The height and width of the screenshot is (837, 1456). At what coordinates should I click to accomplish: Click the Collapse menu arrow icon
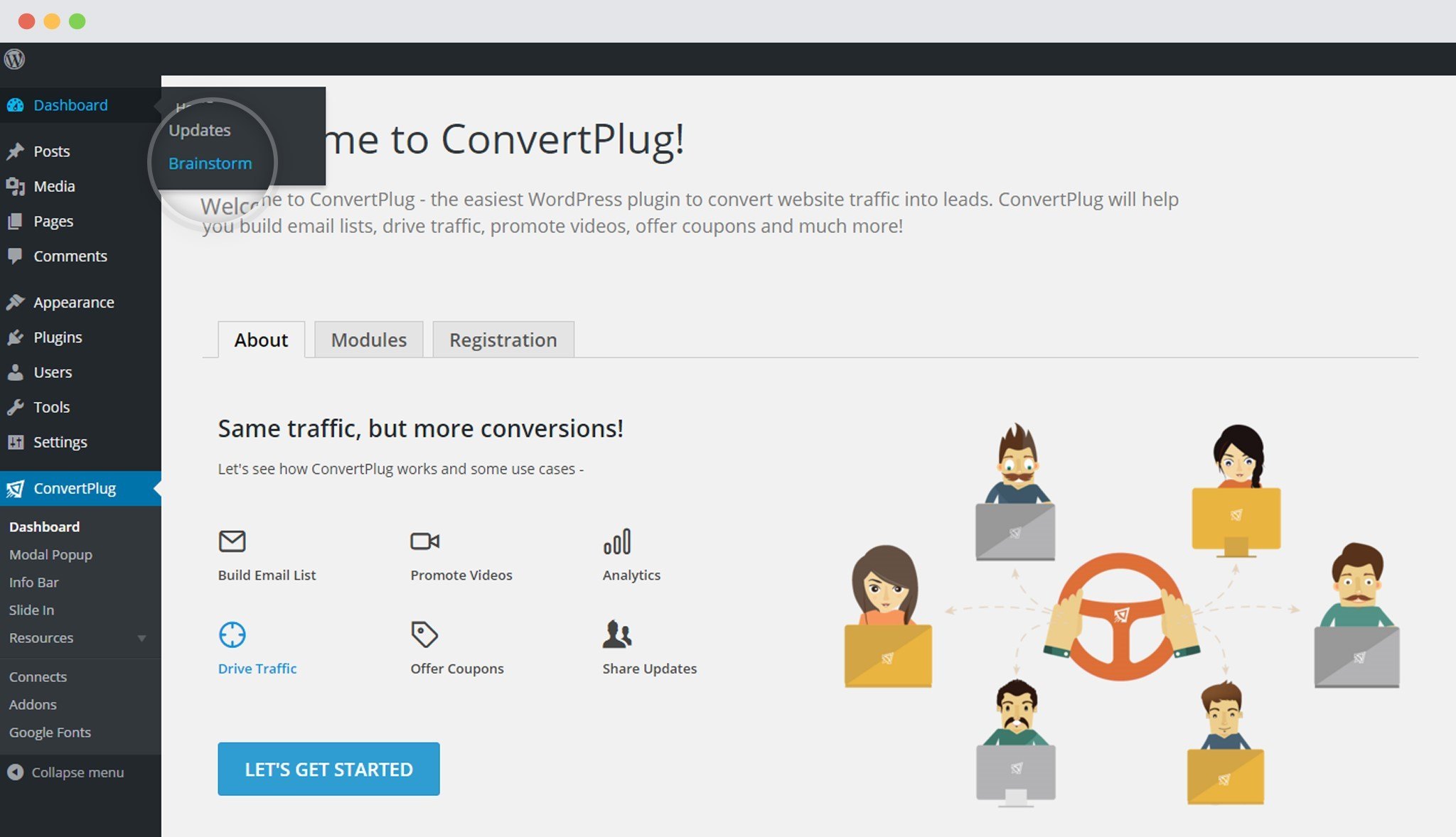(x=15, y=772)
